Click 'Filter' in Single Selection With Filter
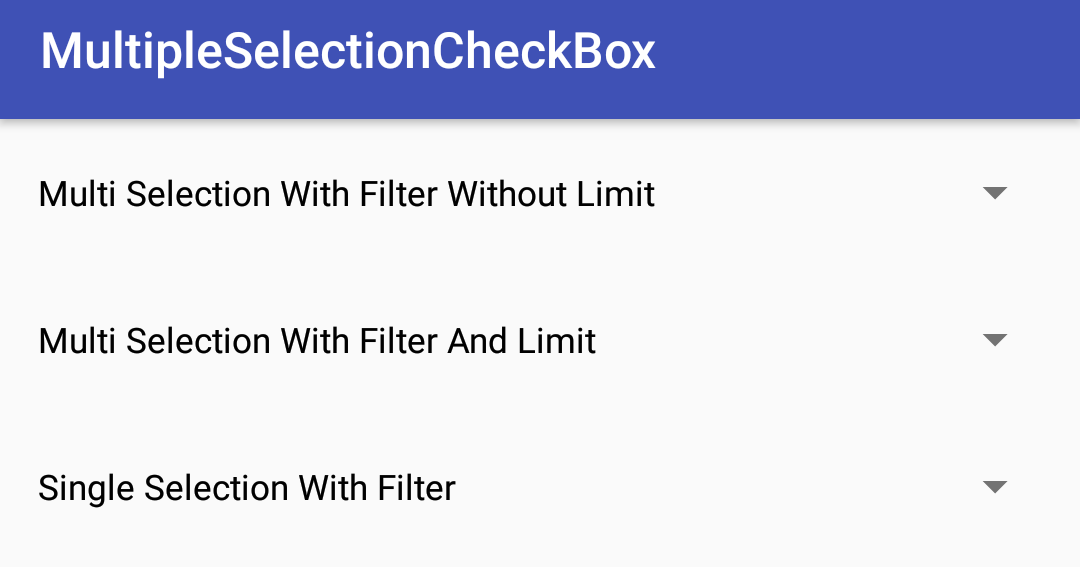The width and height of the screenshot is (1080, 567). (416, 488)
